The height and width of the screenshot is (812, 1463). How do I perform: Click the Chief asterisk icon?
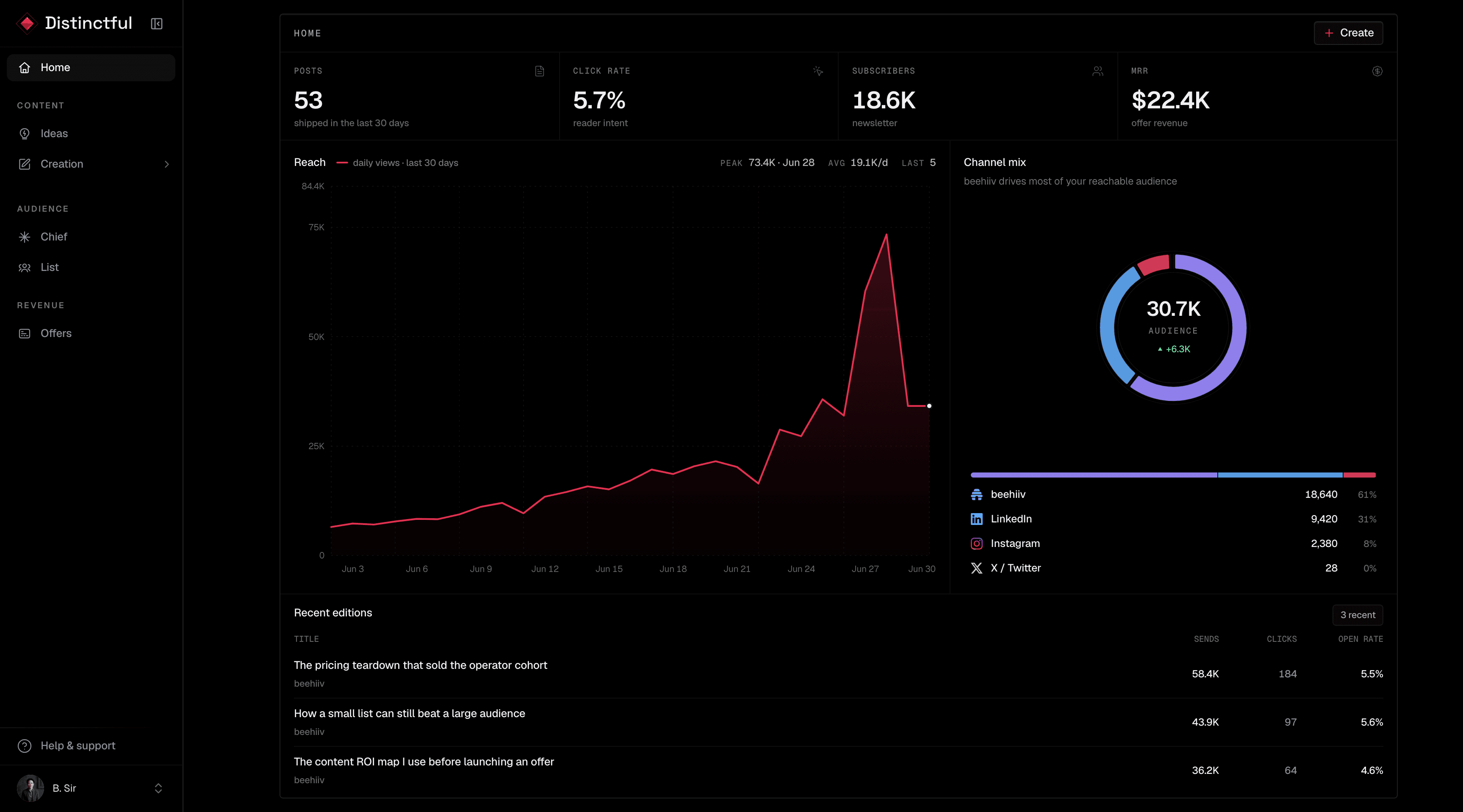coord(25,237)
